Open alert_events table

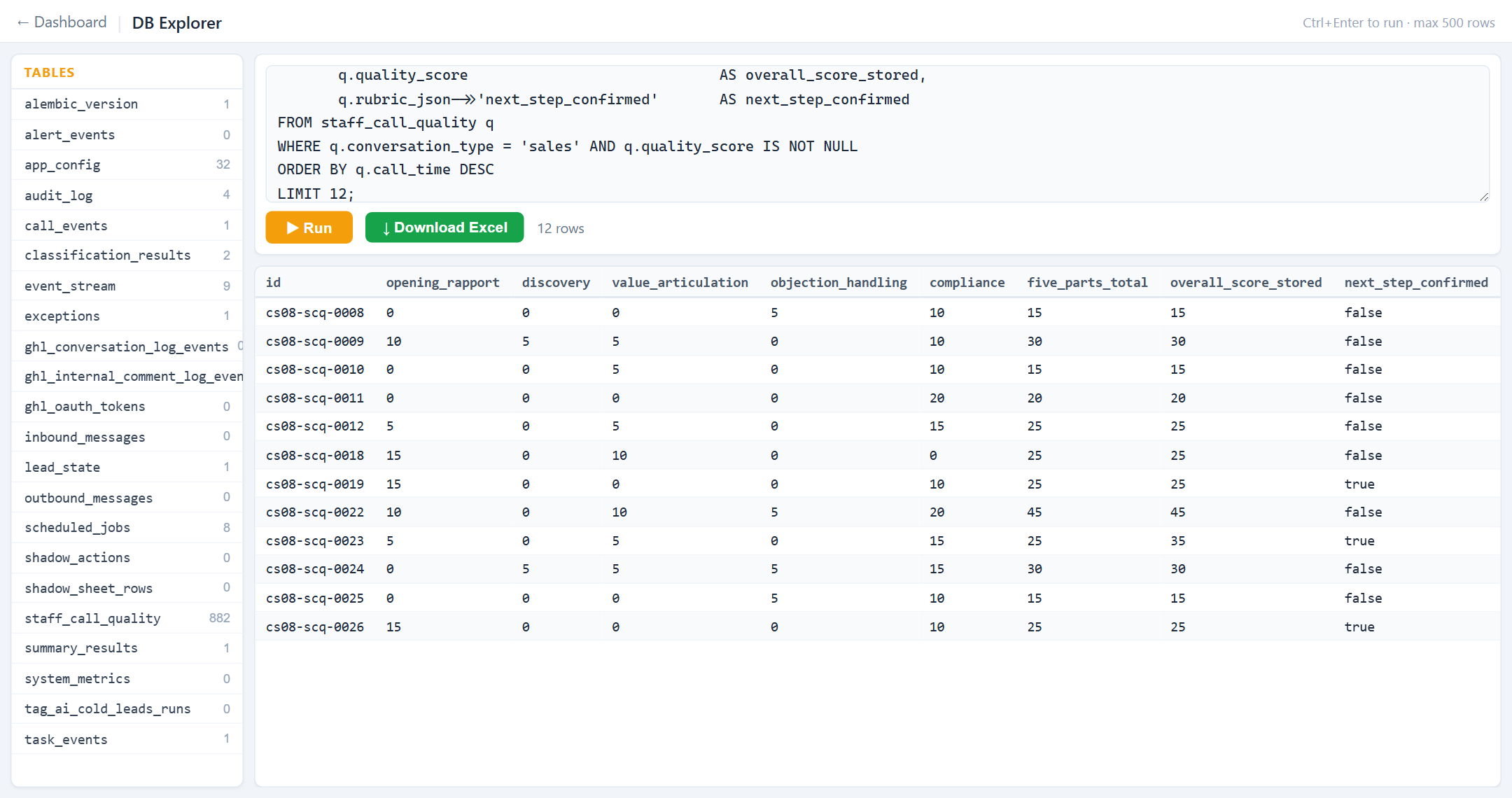coord(127,134)
